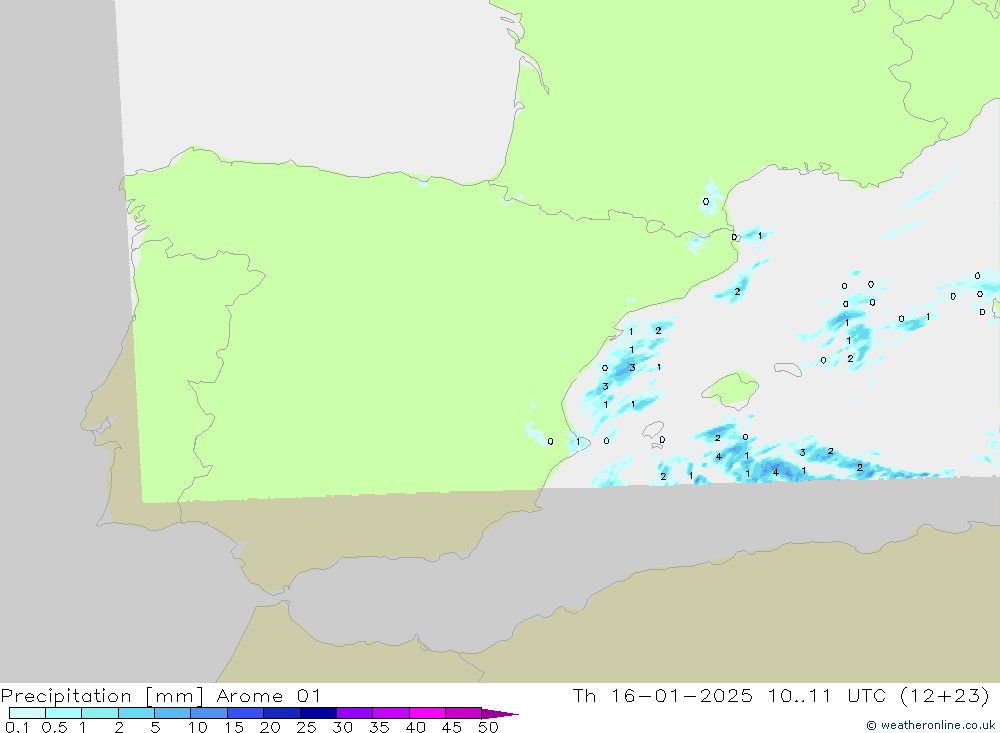This screenshot has height=733, width=1000.
Task: Click the 'Arome 01' model label
Action: pos(268,695)
